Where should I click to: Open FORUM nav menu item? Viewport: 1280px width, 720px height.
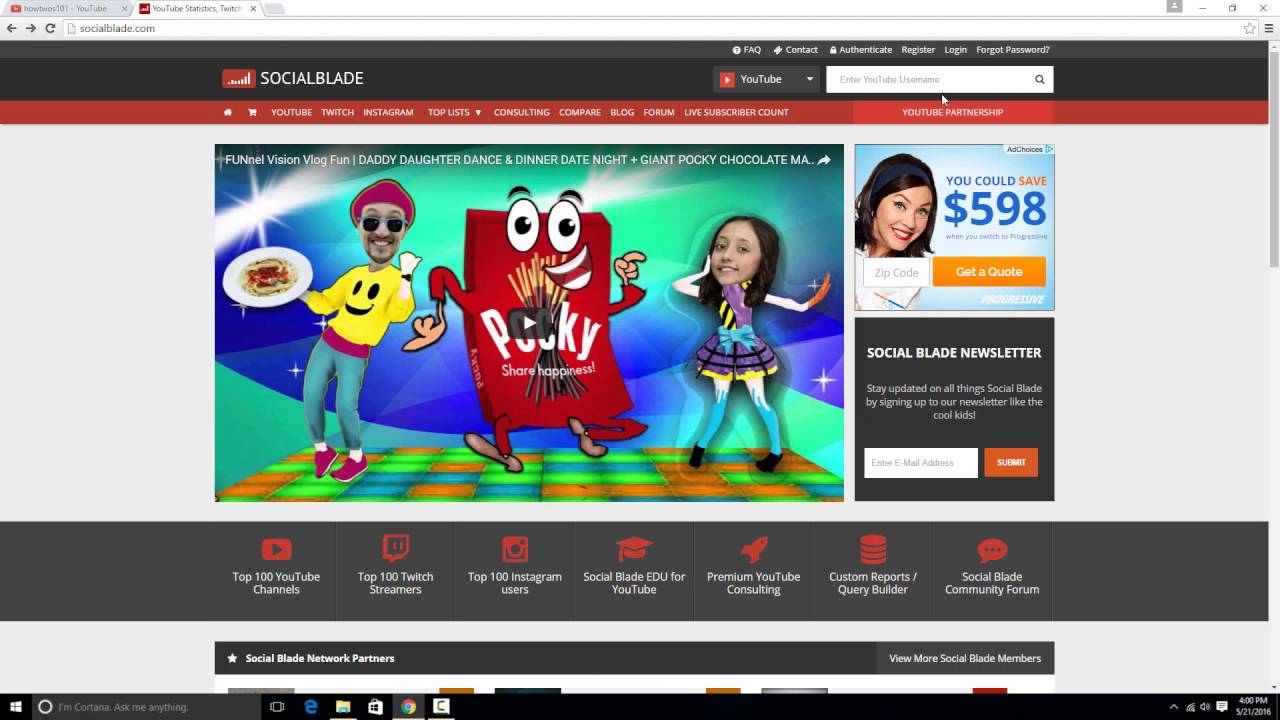(x=659, y=112)
